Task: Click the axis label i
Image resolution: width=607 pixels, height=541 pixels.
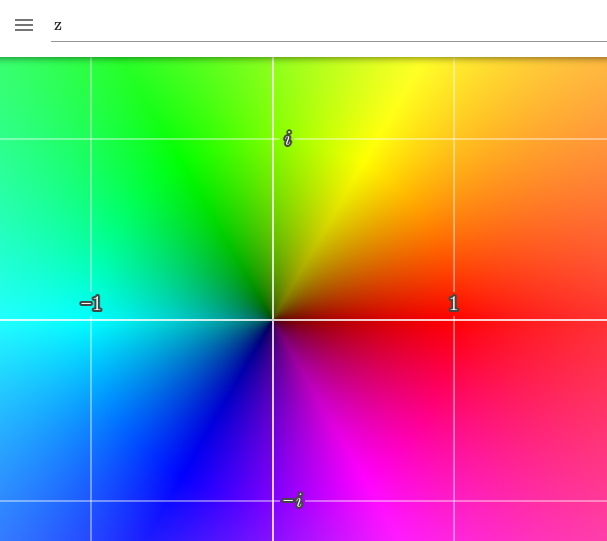Action: [x=288, y=138]
